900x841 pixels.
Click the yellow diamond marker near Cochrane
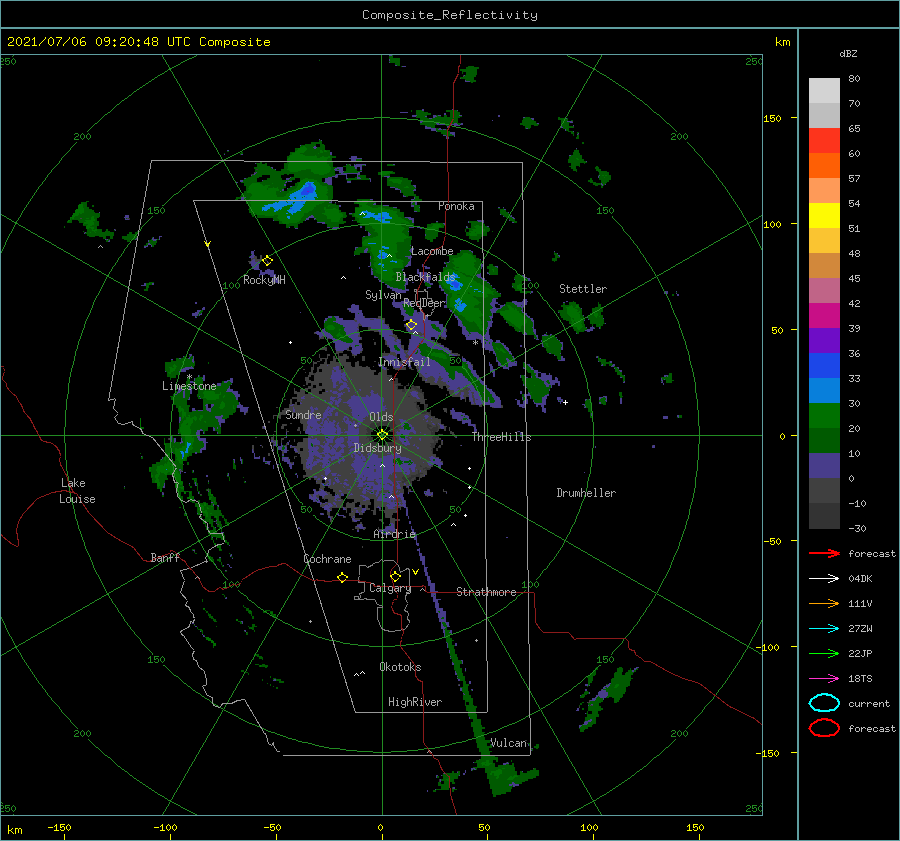(x=343, y=577)
